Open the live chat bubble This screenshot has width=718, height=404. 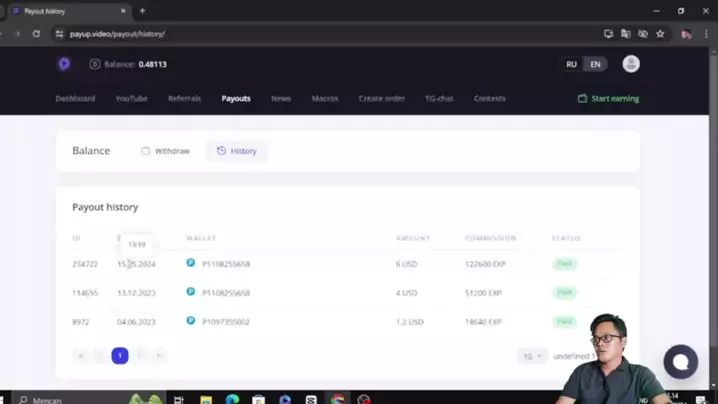click(x=680, y=361)
